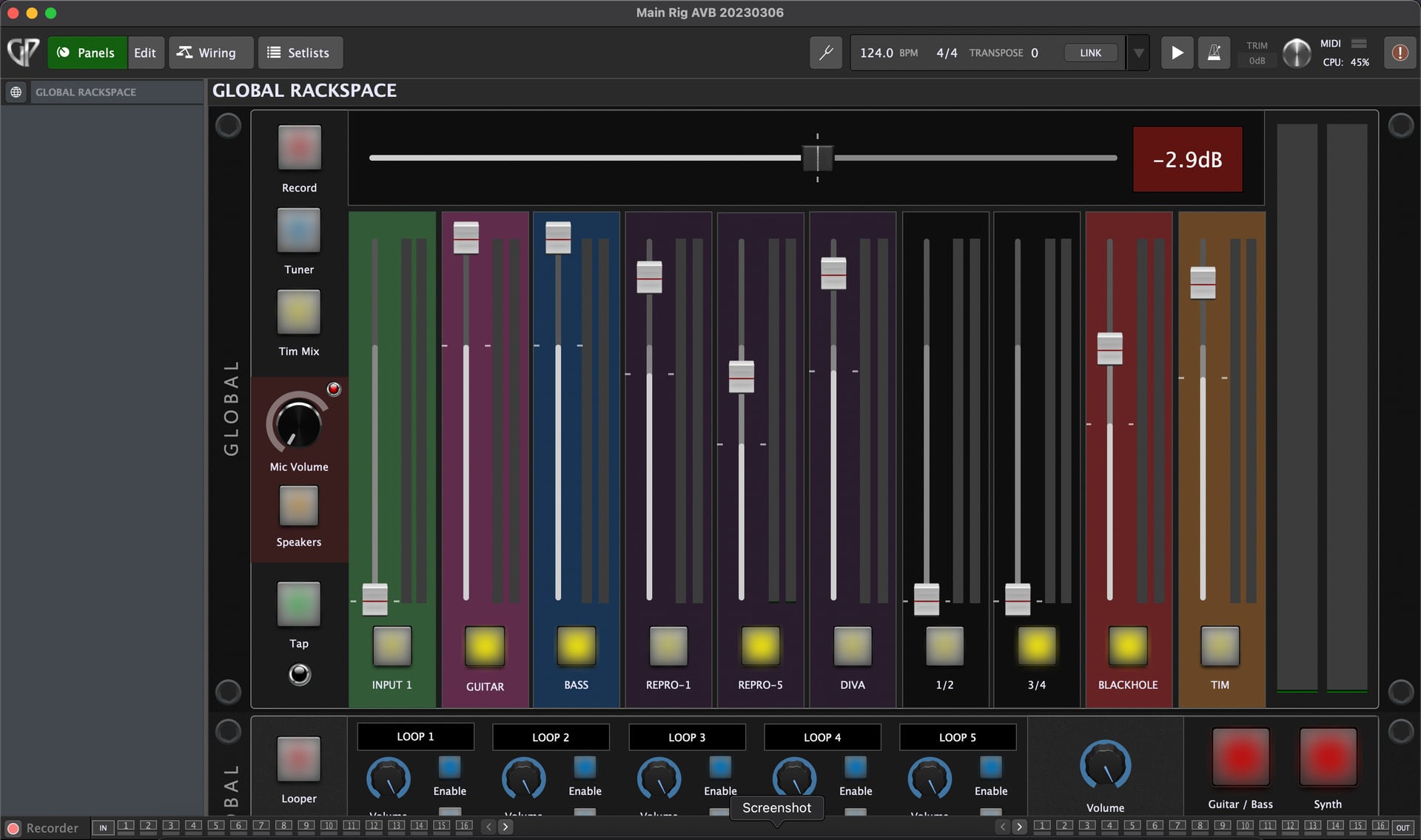1421x840 pixels.
Task: Click the Edit button
Action: (145, 53)
